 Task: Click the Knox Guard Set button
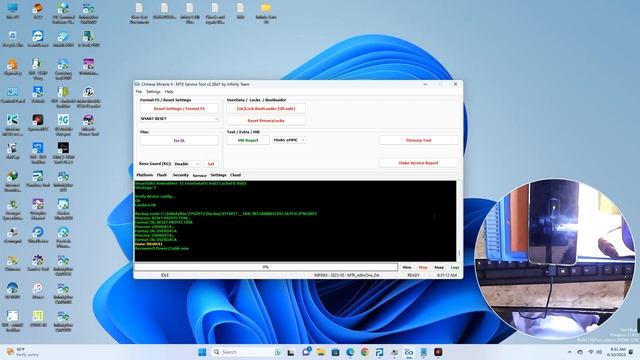(x=211, y=164)
